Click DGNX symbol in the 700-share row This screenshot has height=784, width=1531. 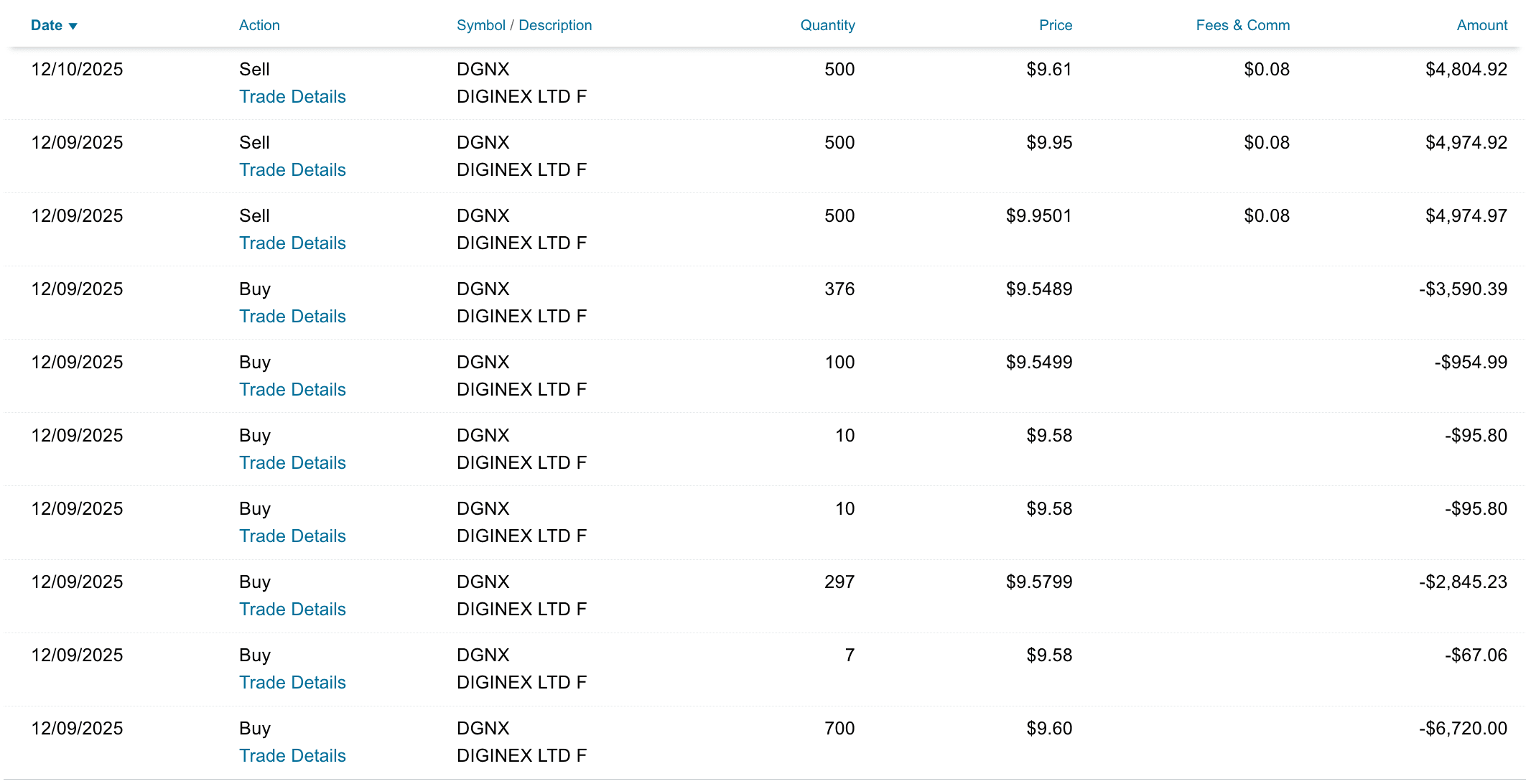pos(483,729)
